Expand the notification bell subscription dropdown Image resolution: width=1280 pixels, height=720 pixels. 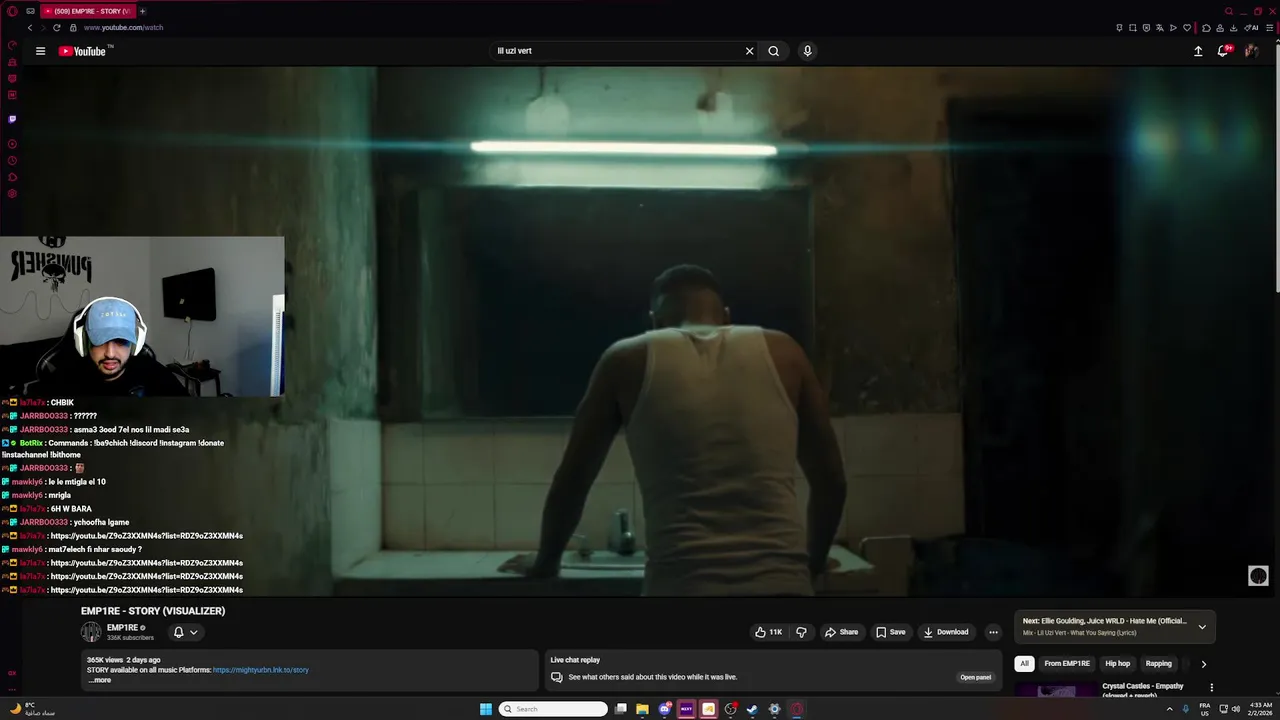186,632
